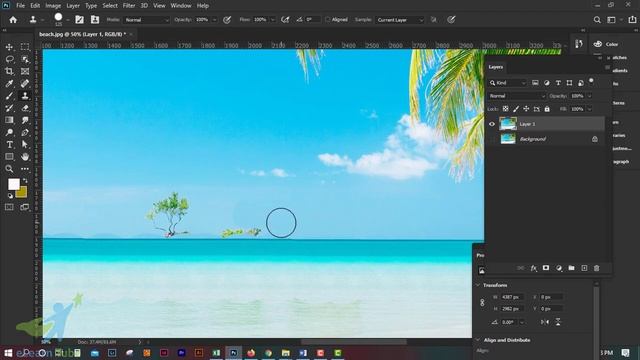The width and height of the screenshot is (640, 360).
Task: Select the Eraser tool
Action: tap(25, 108)
